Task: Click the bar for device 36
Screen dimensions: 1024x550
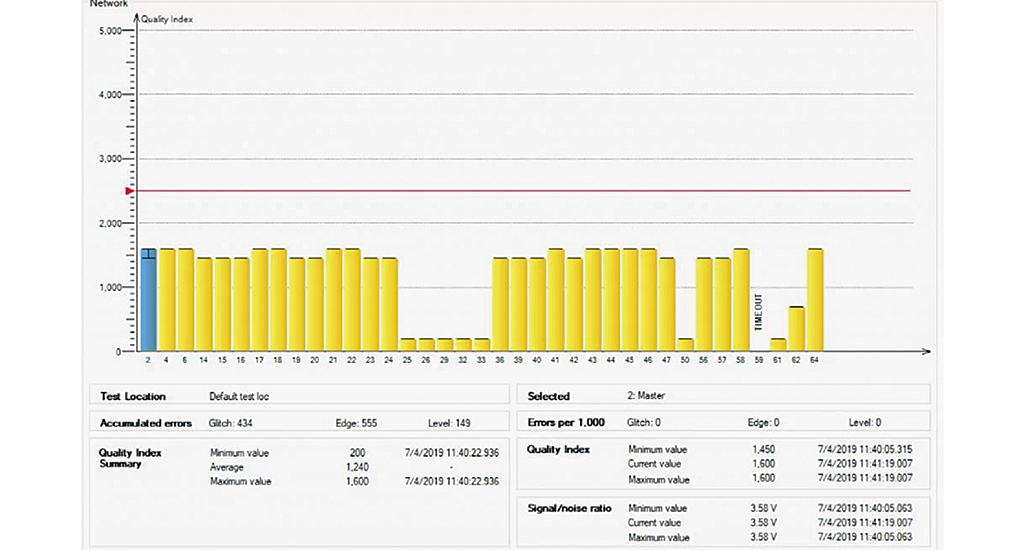Action: pyautogui.click(x=500, y=304)
